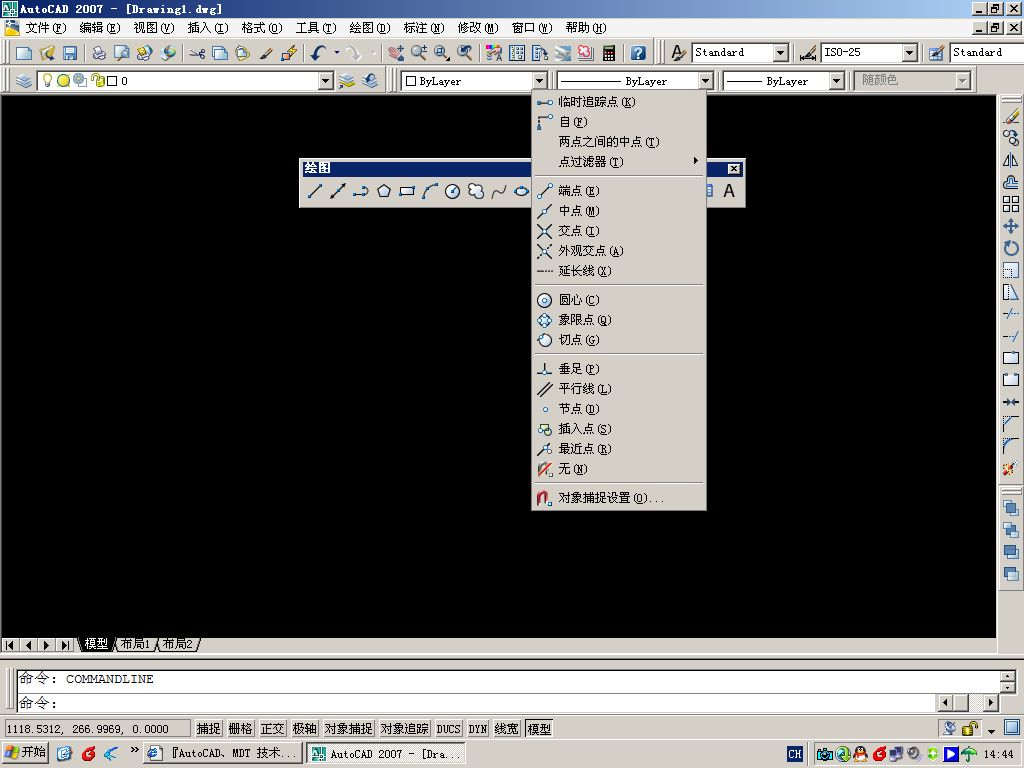The height and width of the screenshot is (768, 1024).
Task: Click the Undo arrow icon
Action: pos(319,53)
